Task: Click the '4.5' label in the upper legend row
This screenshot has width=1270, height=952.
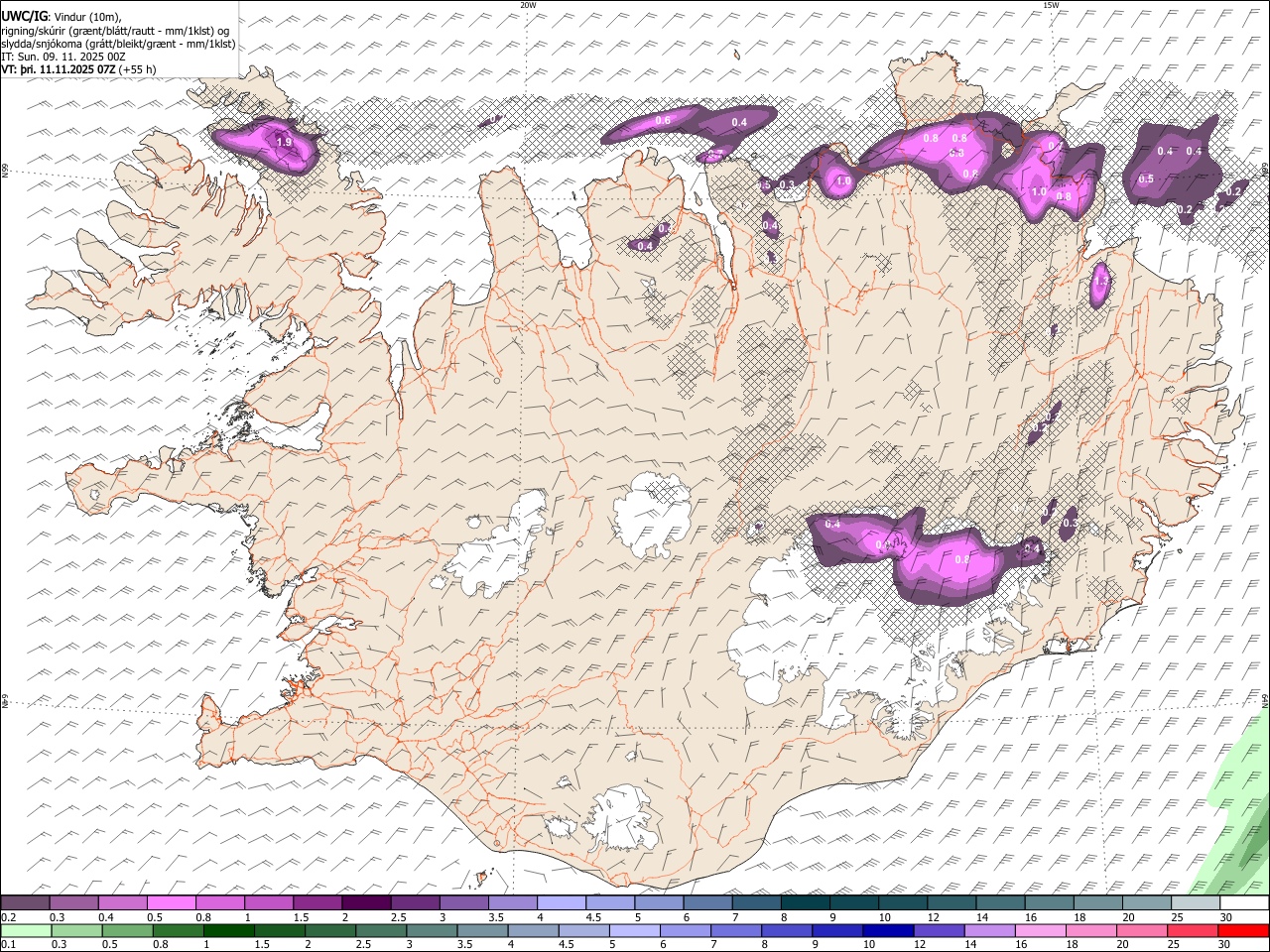Action: pyautogui.click(x=593, y=917)
